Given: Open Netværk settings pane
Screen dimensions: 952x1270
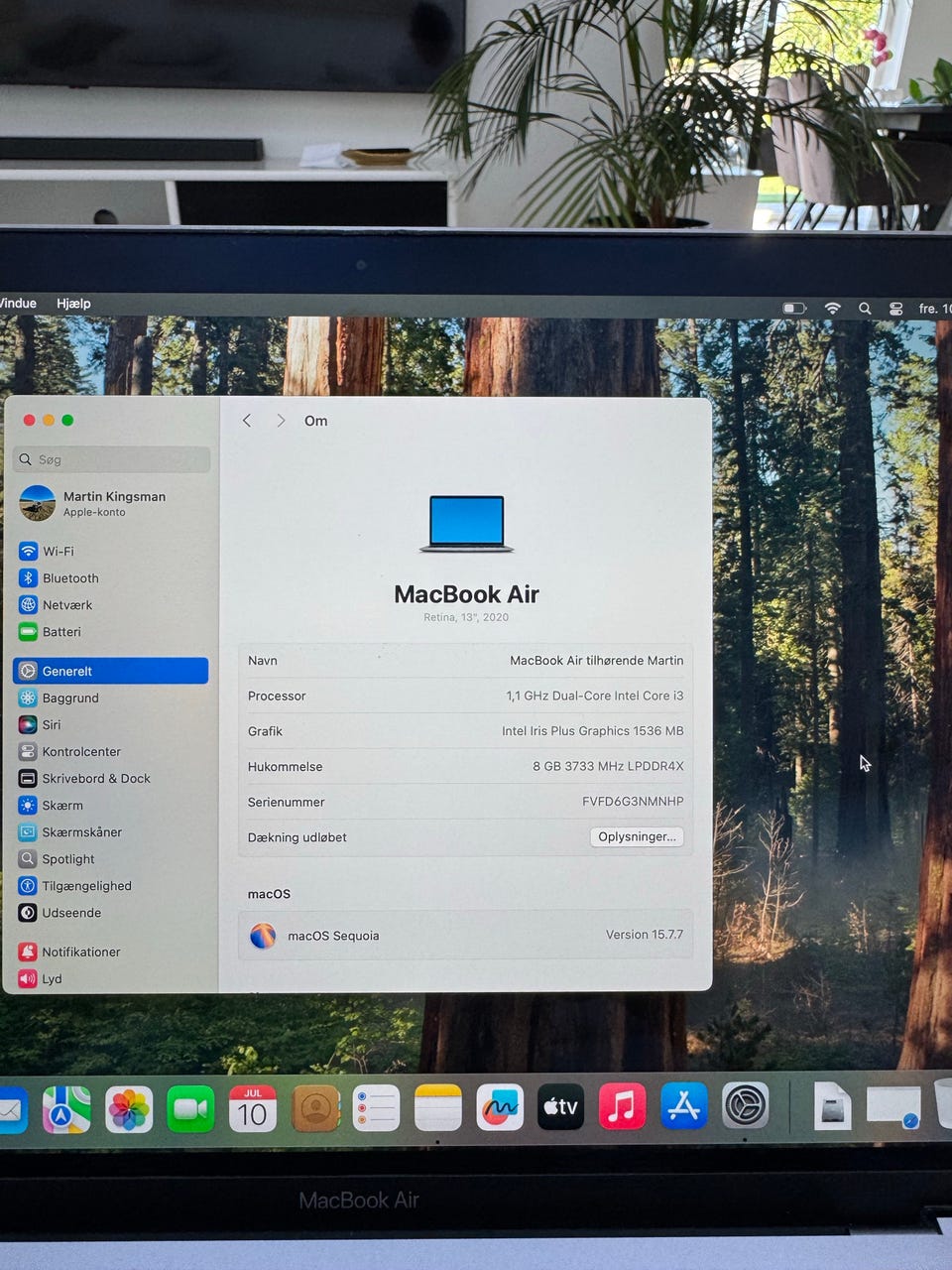Looking at the screenshot, I should coord(111,604).
